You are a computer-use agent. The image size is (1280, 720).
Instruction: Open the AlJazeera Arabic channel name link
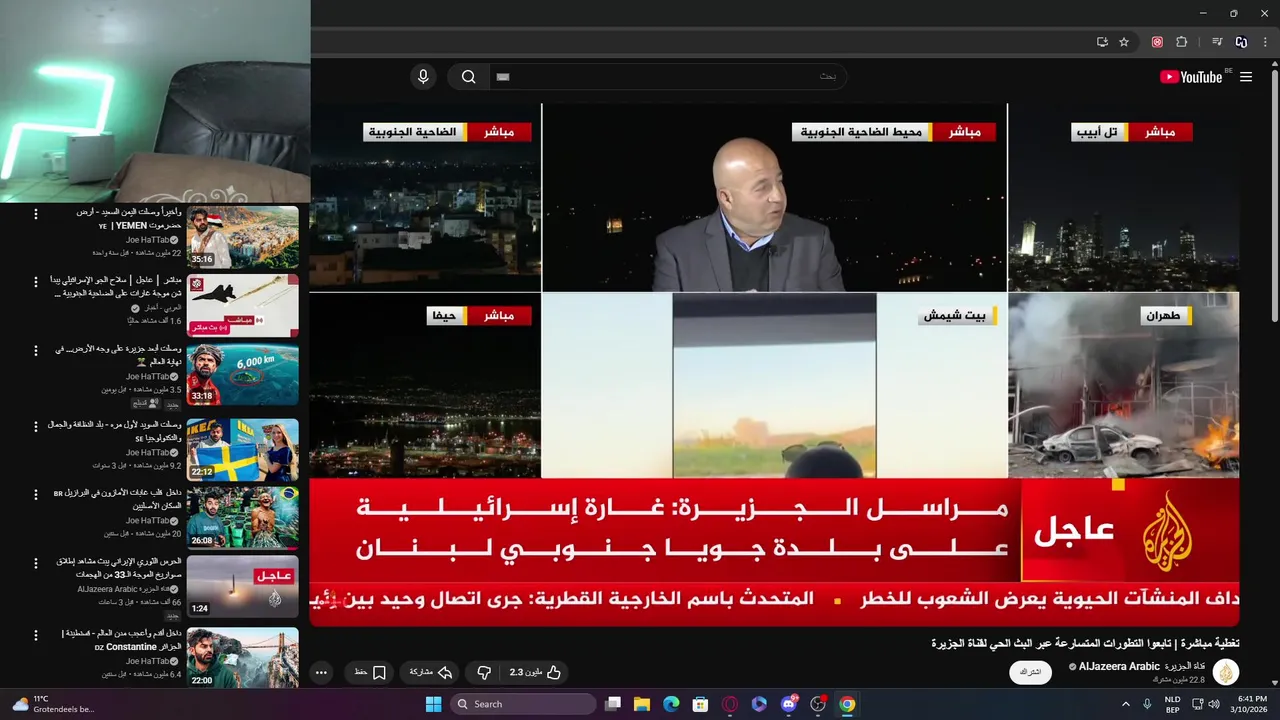pyautogui.click(x=1141, y=666)
